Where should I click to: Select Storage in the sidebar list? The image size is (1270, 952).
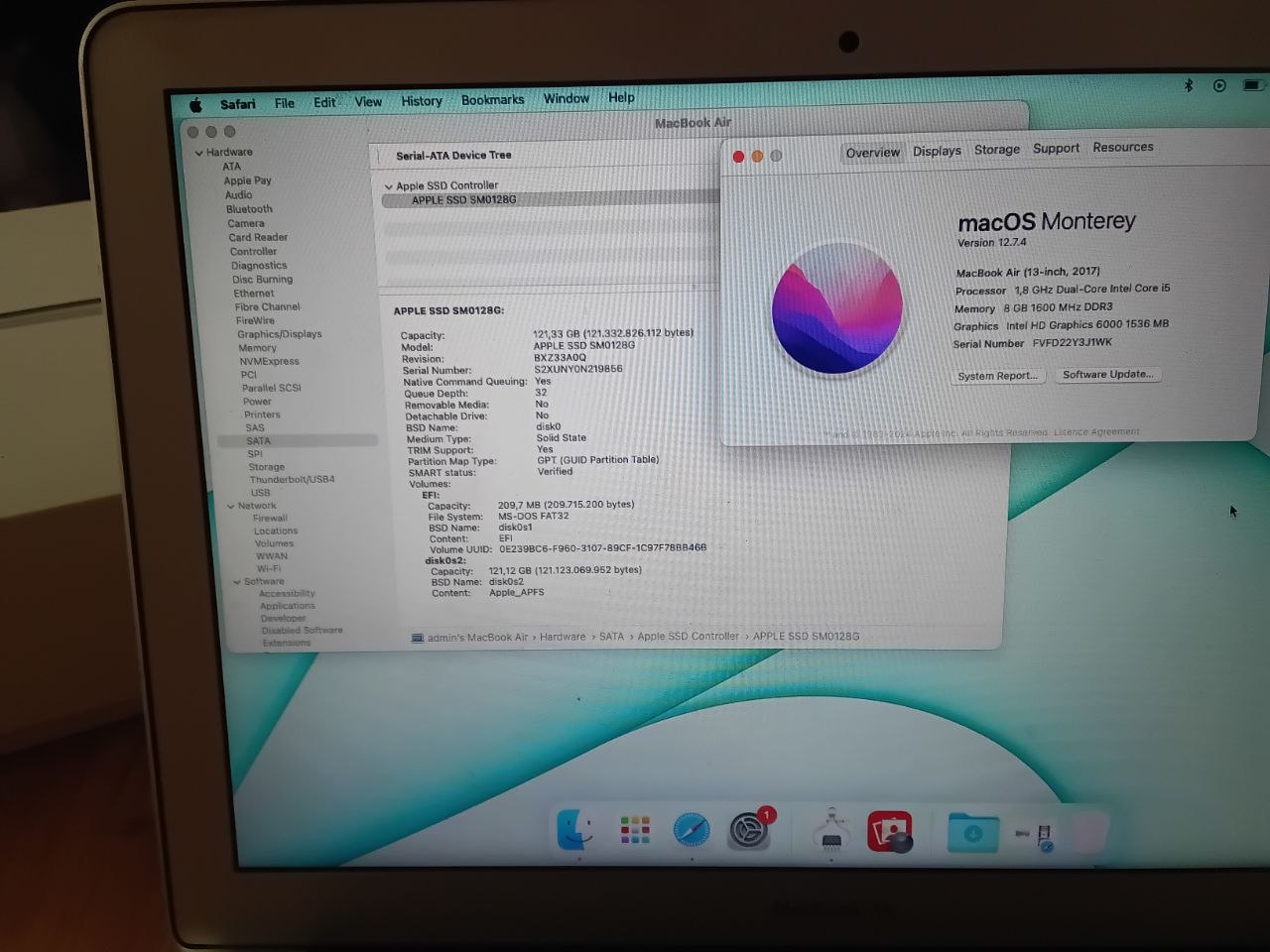tap(266, 467)
